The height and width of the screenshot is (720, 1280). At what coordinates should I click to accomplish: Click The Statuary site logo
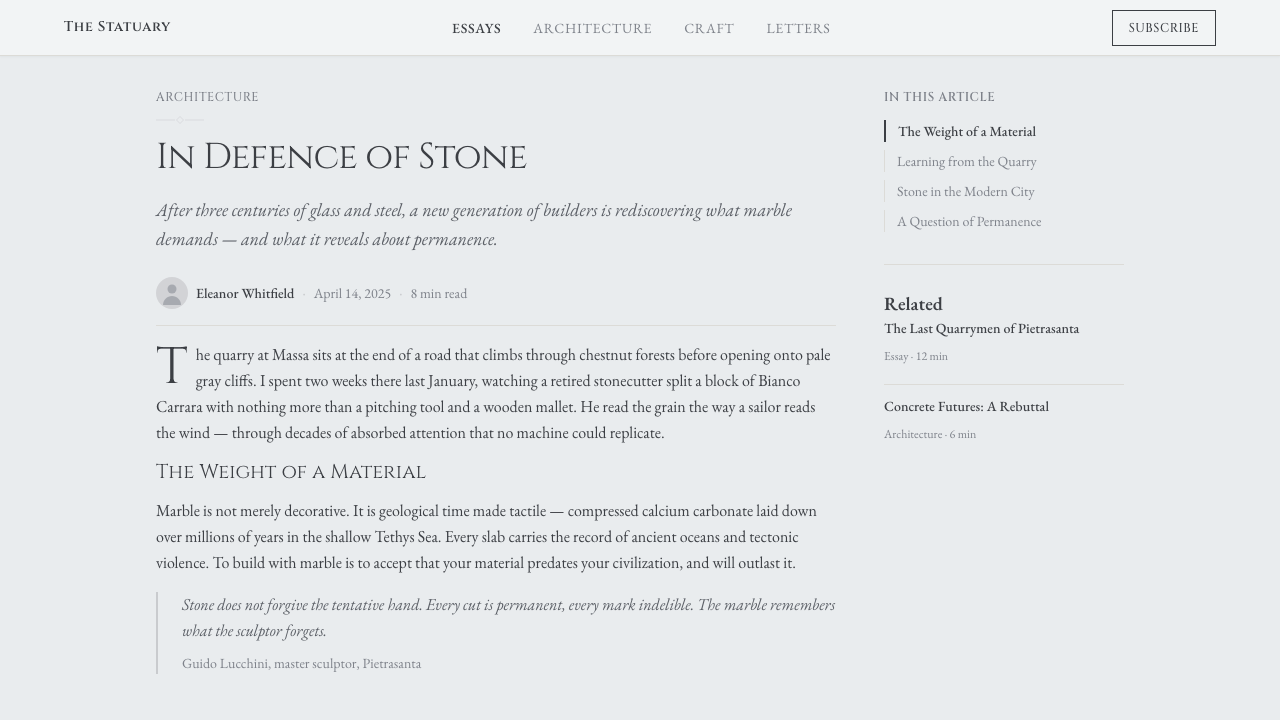pyautogui.click(x=117, y=27)
